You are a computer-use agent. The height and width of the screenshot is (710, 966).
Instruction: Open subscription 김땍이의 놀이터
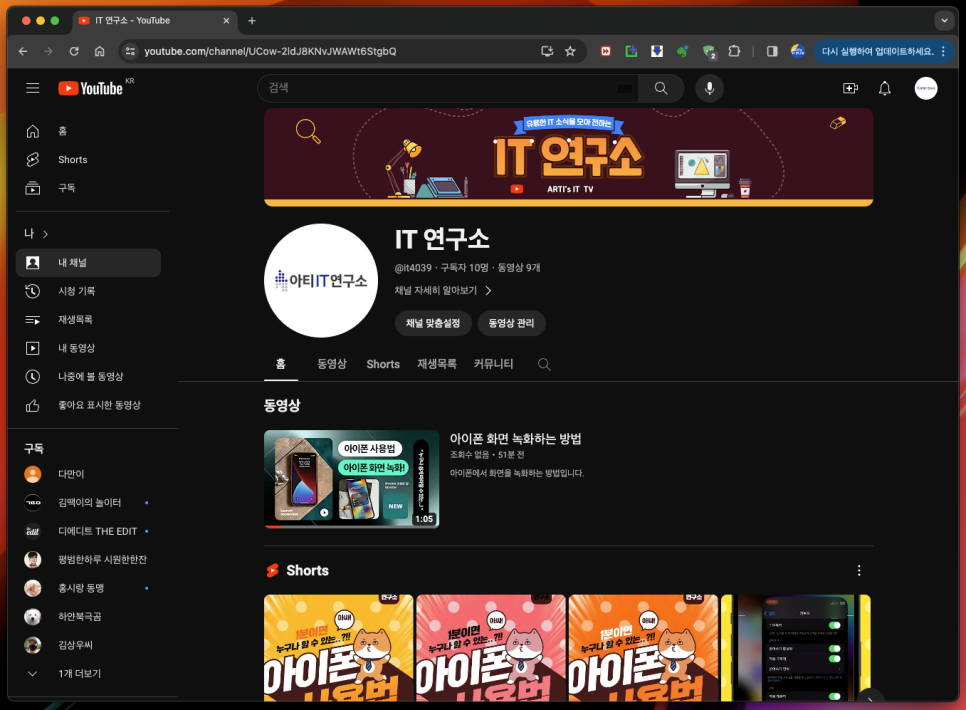(x=88, y=502)
